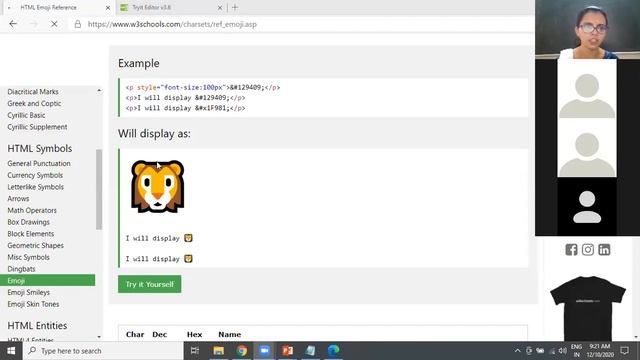Switch to the HTML Emoji Reference tab
This screenshot has width=640, height=360.
click(x=57, y=7)
